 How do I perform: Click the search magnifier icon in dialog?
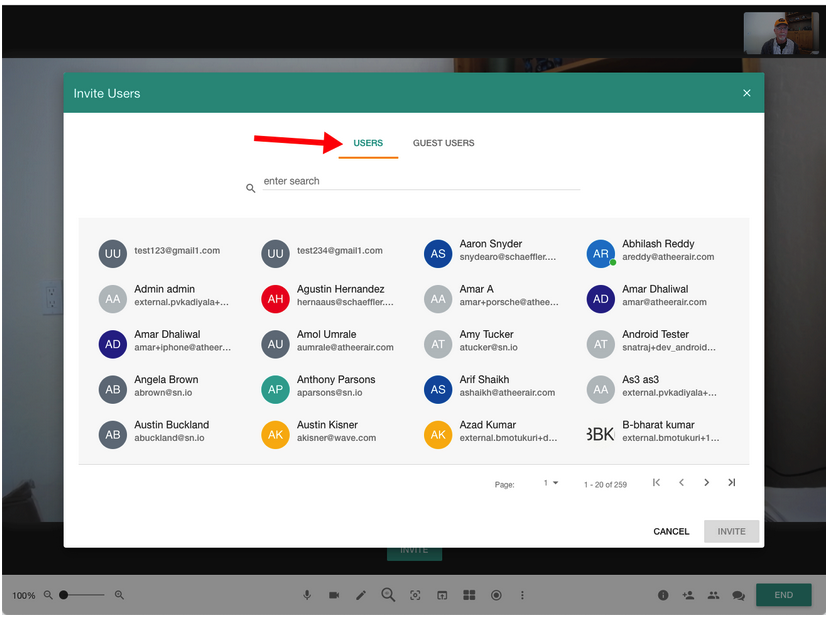point(251,188)
